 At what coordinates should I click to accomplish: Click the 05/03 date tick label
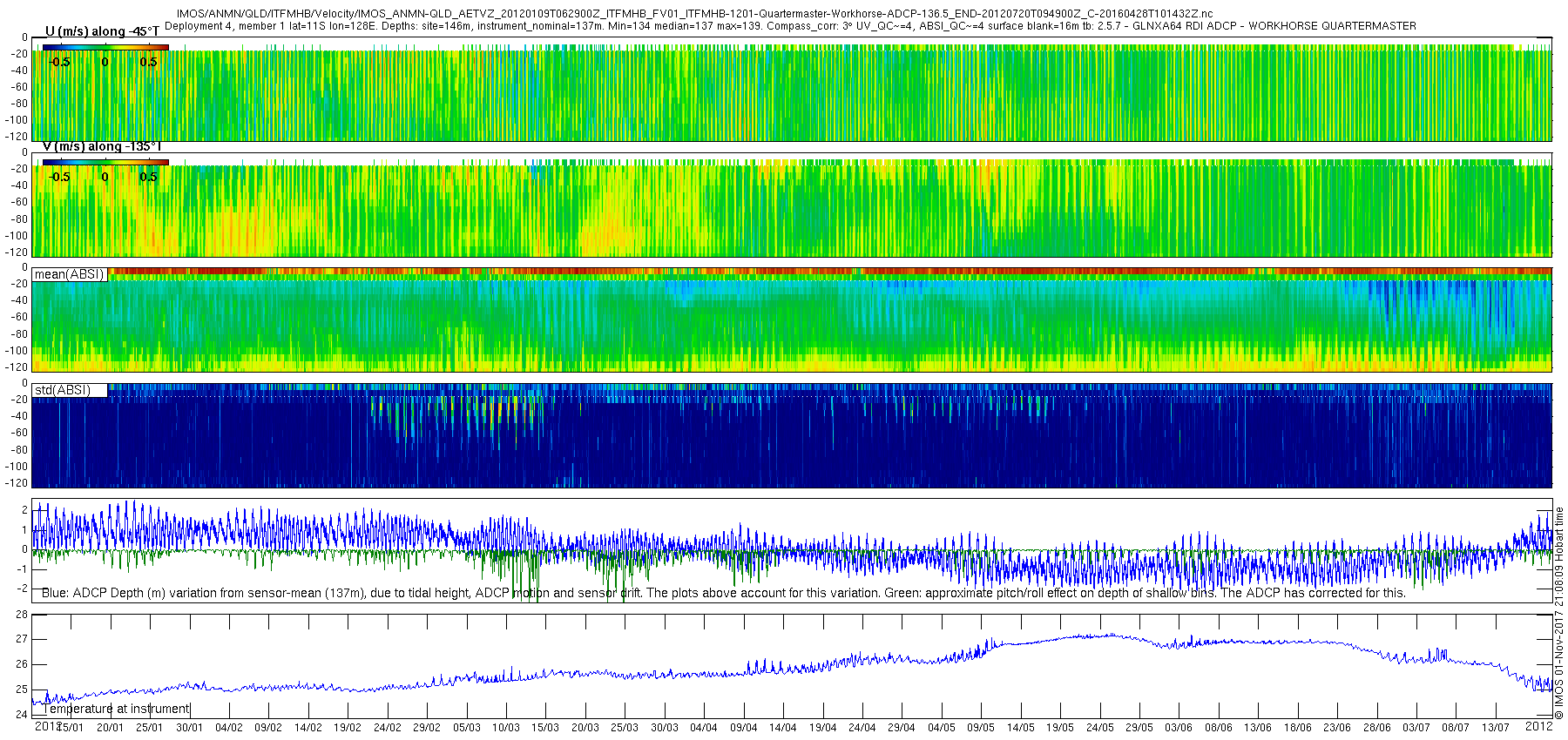[466, 728]
